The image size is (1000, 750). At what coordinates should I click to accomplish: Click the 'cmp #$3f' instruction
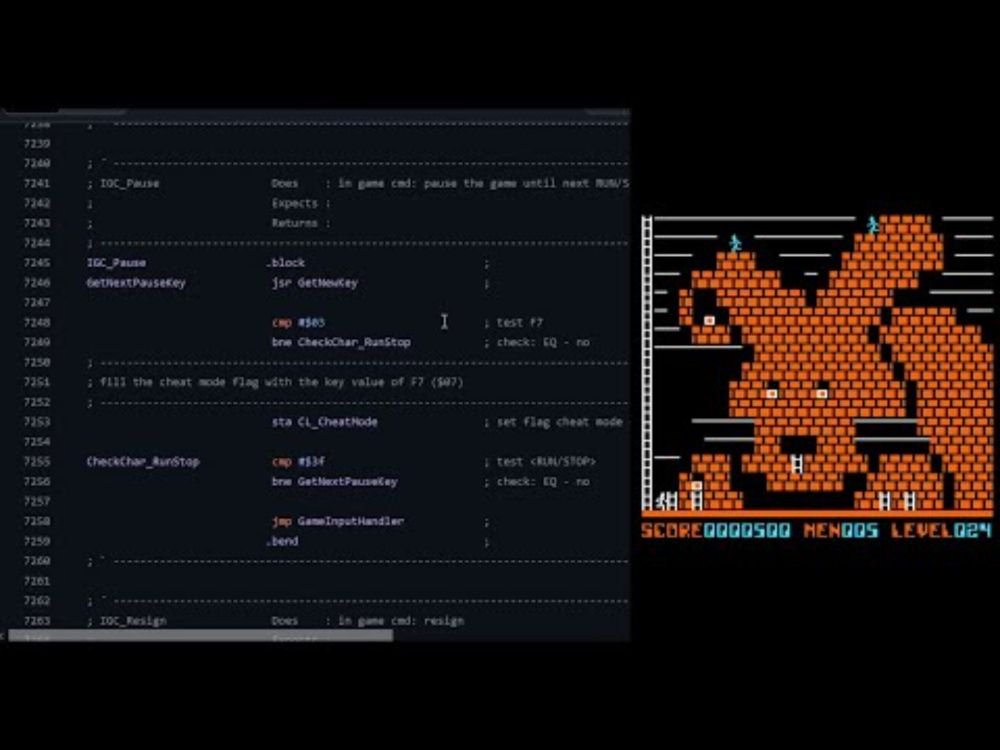pos(298,462)
